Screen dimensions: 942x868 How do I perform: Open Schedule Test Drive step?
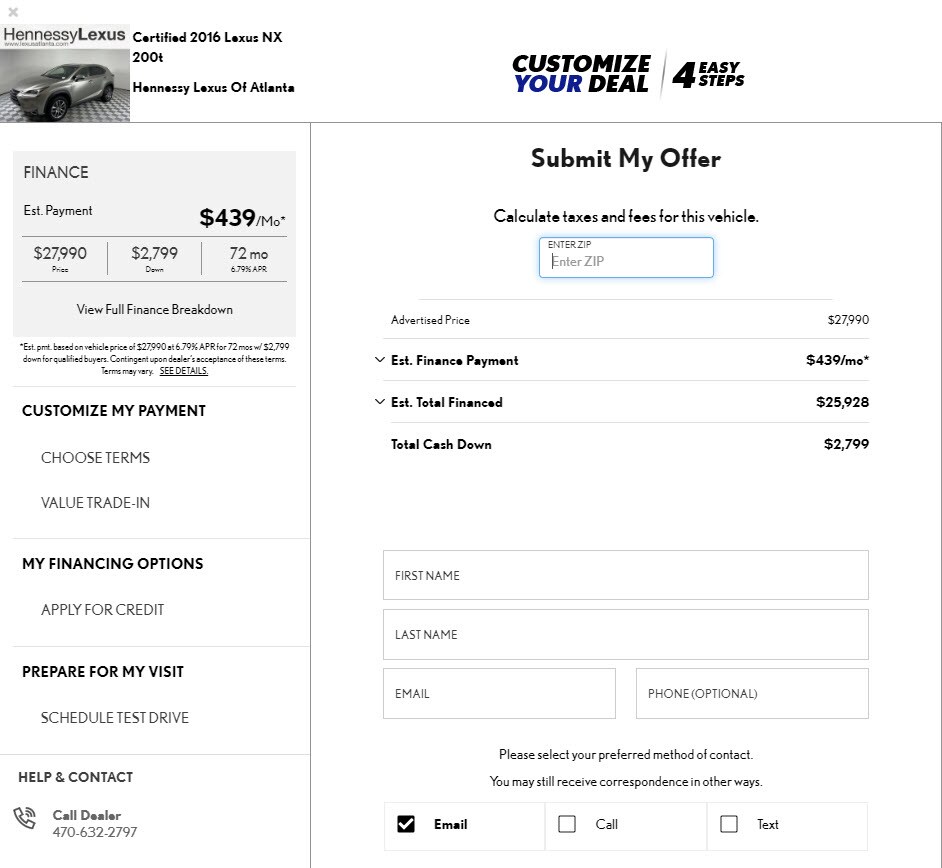pos(115,718)
